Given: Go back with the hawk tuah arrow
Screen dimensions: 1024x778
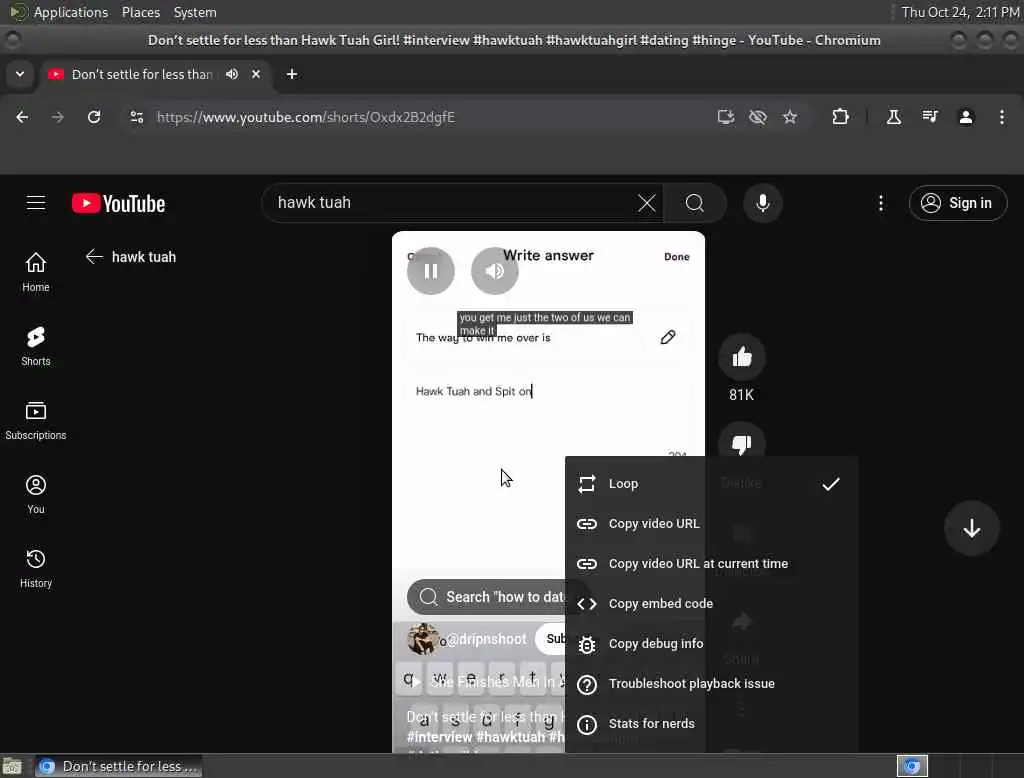Looking at the screenshot, I should pyautogui.click(x=94, y=257).
